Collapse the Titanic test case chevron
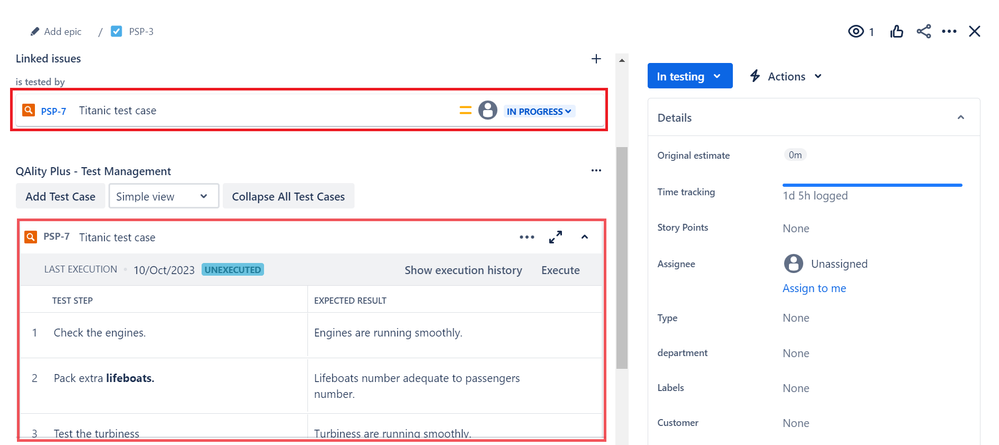The height and width of the screenshot is (445, 999). pyautogui.click(x=584, y=237)
